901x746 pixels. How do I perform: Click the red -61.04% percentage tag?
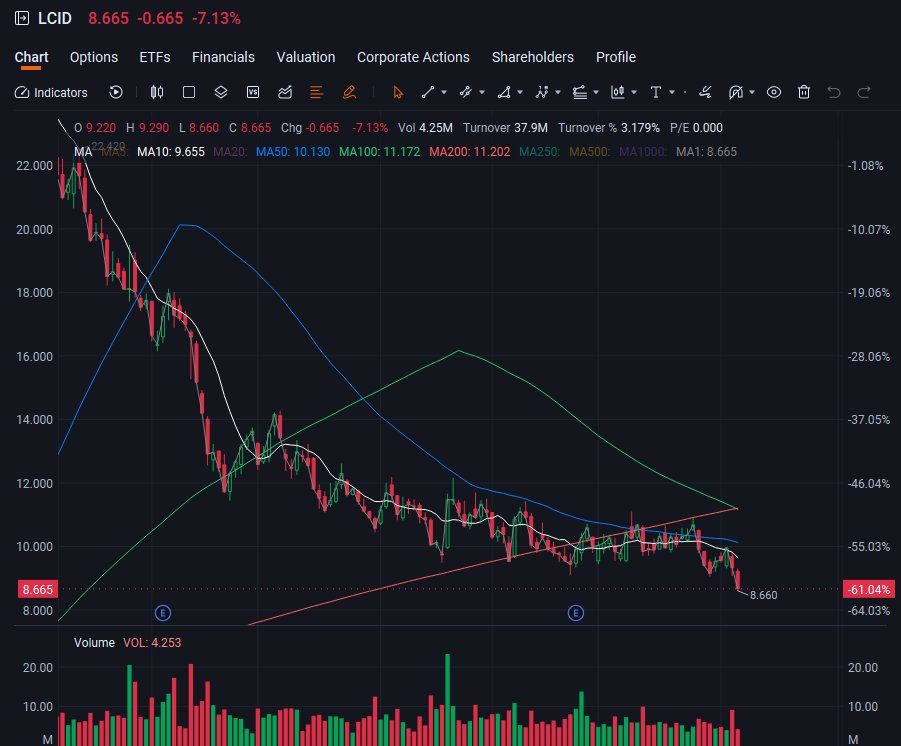[868, 590]
